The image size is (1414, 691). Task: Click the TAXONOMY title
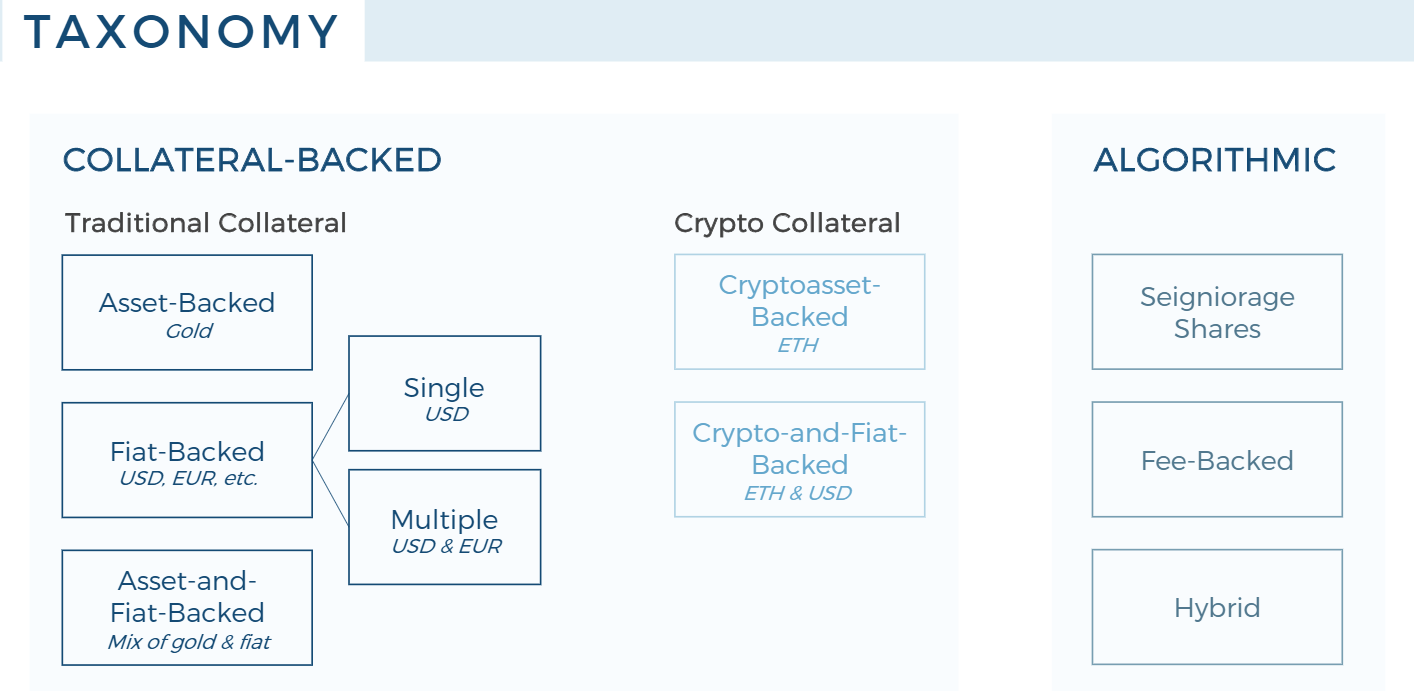pyautogui.click(x=182, y=32)
